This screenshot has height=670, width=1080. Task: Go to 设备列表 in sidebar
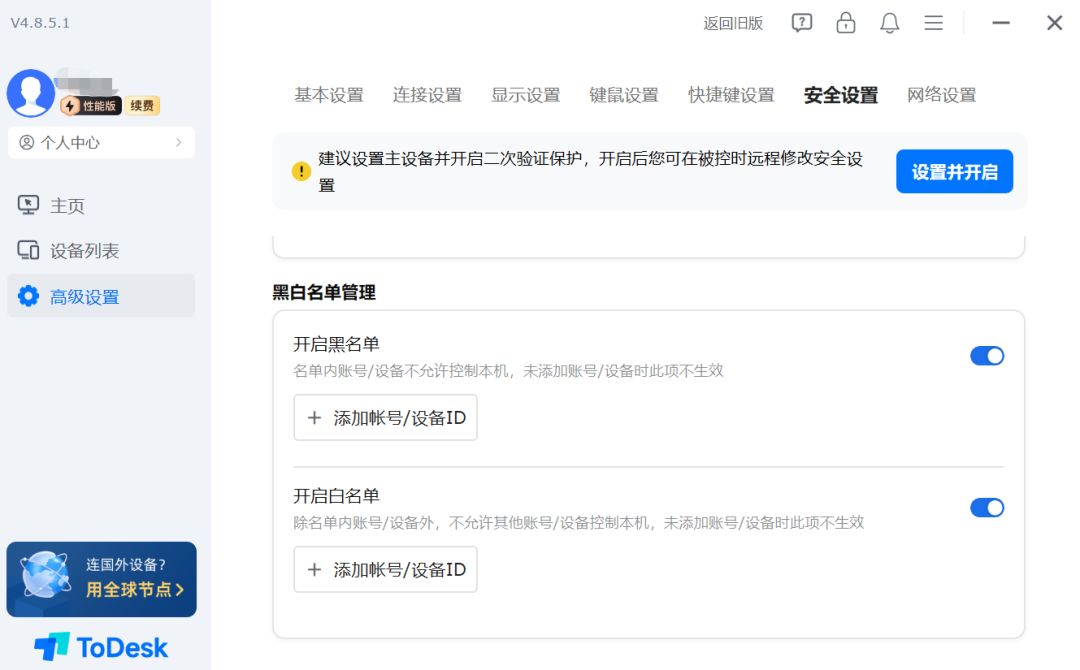(x=84, y=251)
